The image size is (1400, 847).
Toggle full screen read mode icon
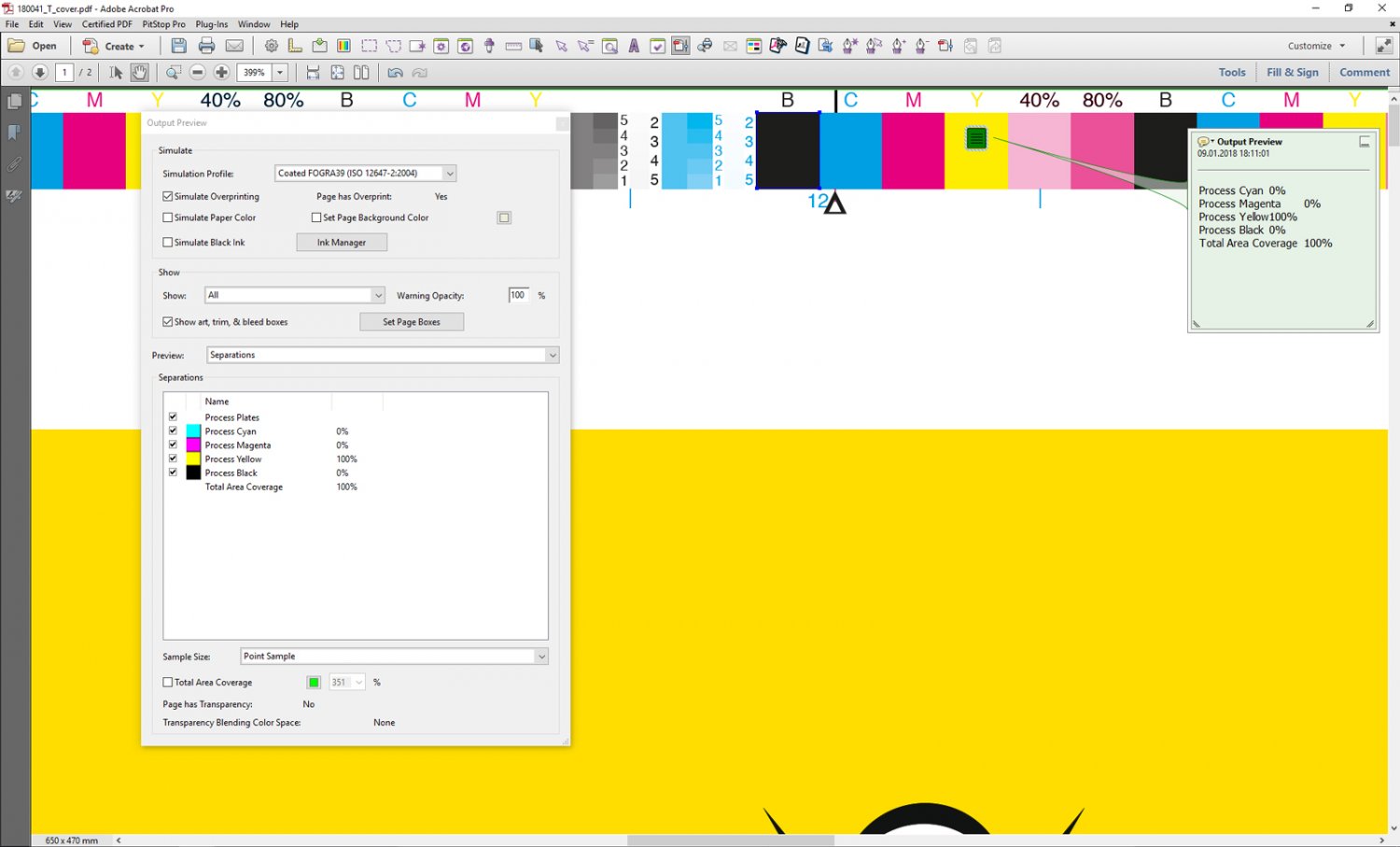click(1384, 46)
